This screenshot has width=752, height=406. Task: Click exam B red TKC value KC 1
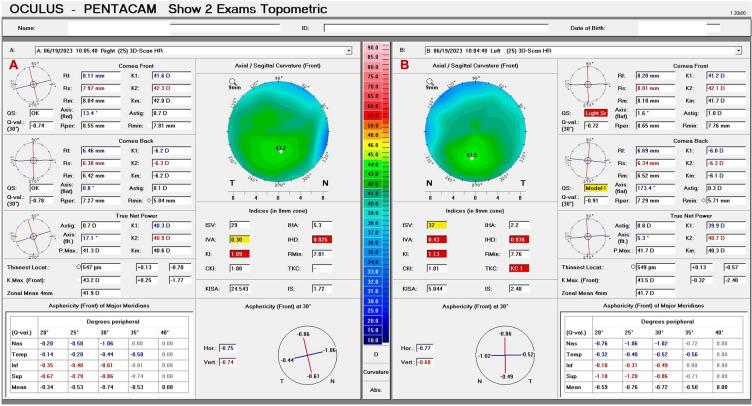pyautogui.click(x=519, y=268)
